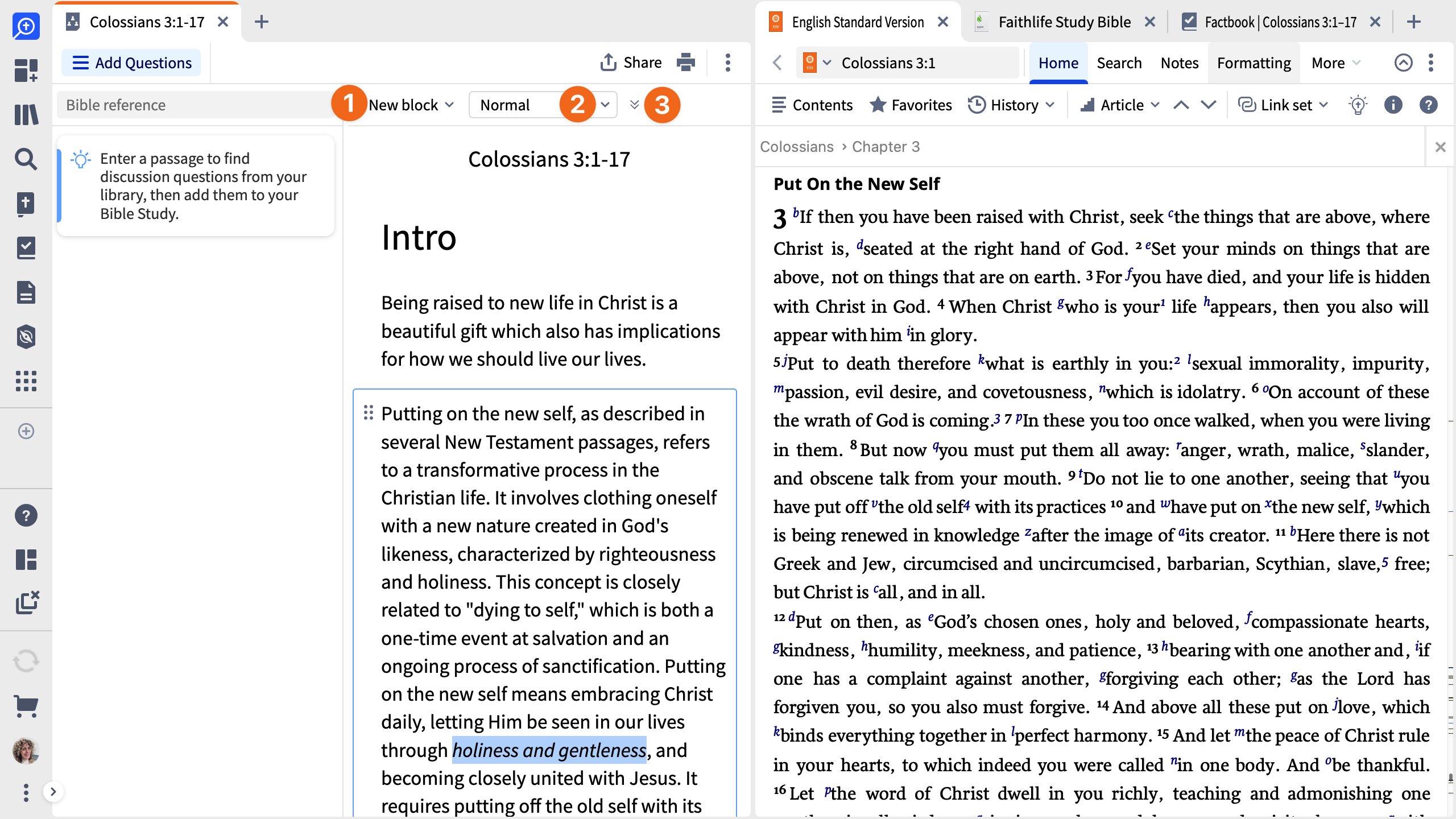Open the More dropdown in ESV panel

(1335, 63)
